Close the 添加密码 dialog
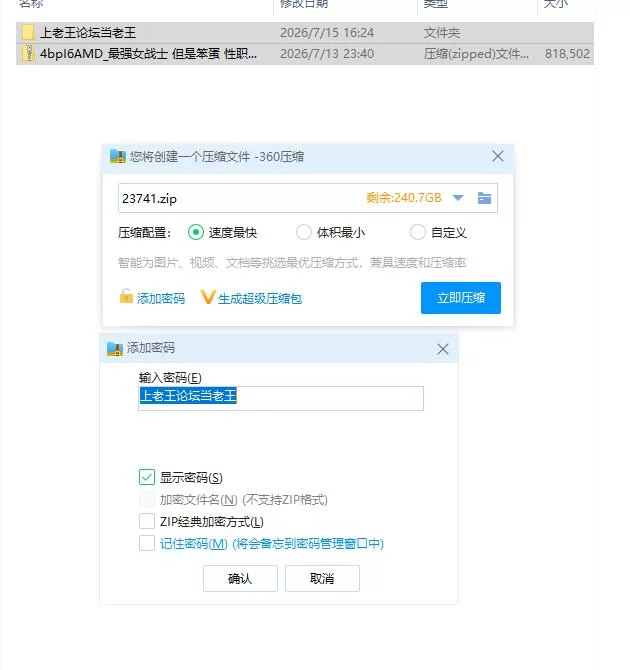Viewport: 630px width, 670px height. tap(442, 349)
